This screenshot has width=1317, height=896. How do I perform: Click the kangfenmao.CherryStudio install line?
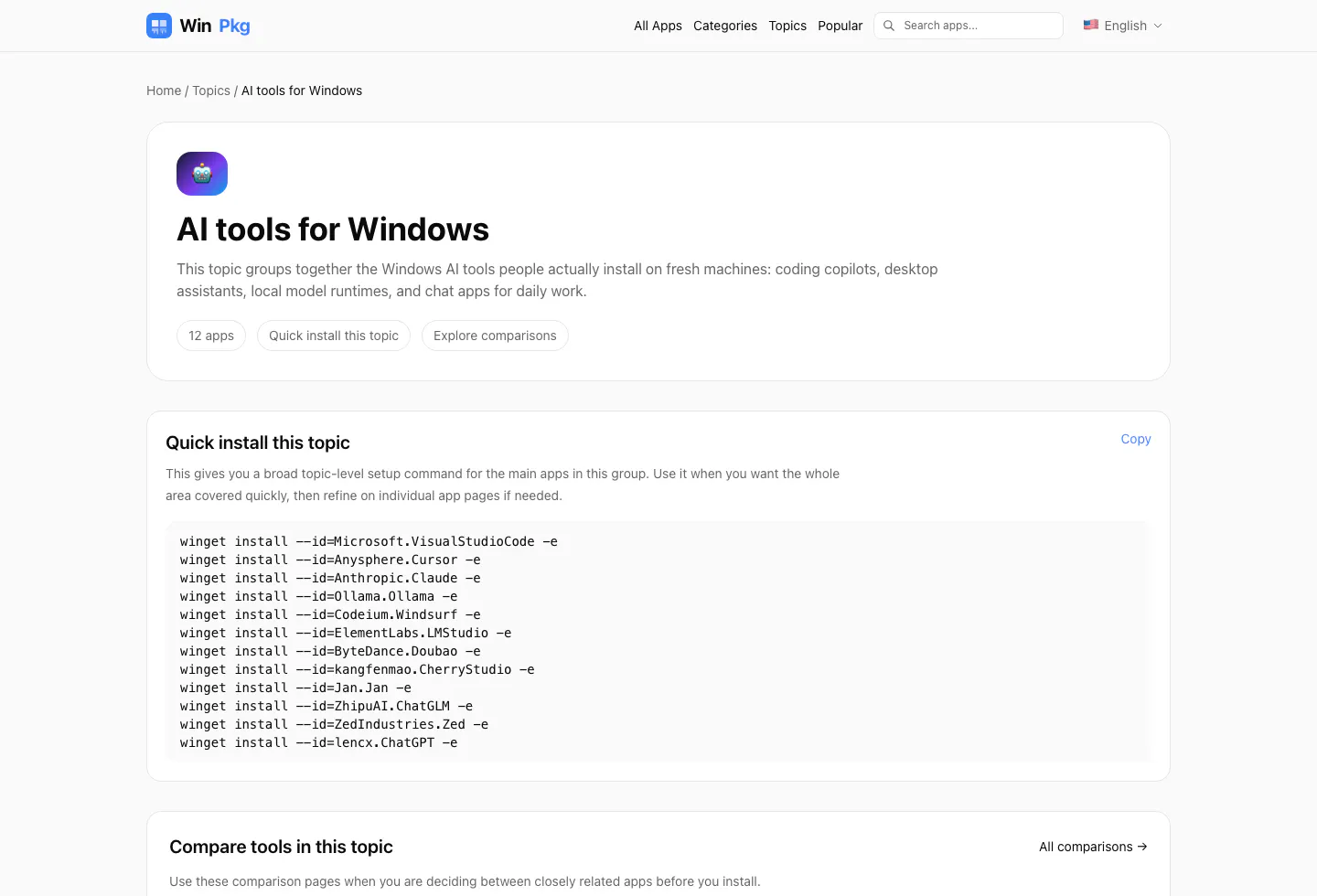point(358,669)
